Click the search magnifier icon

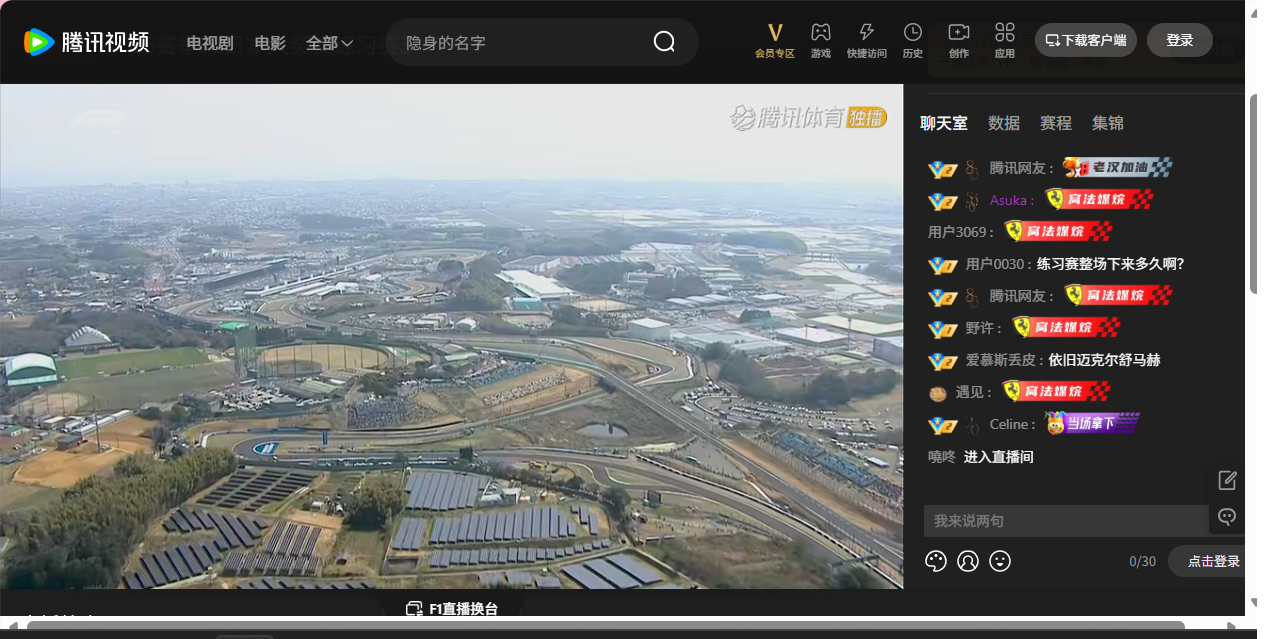click(x=664, y=42)
